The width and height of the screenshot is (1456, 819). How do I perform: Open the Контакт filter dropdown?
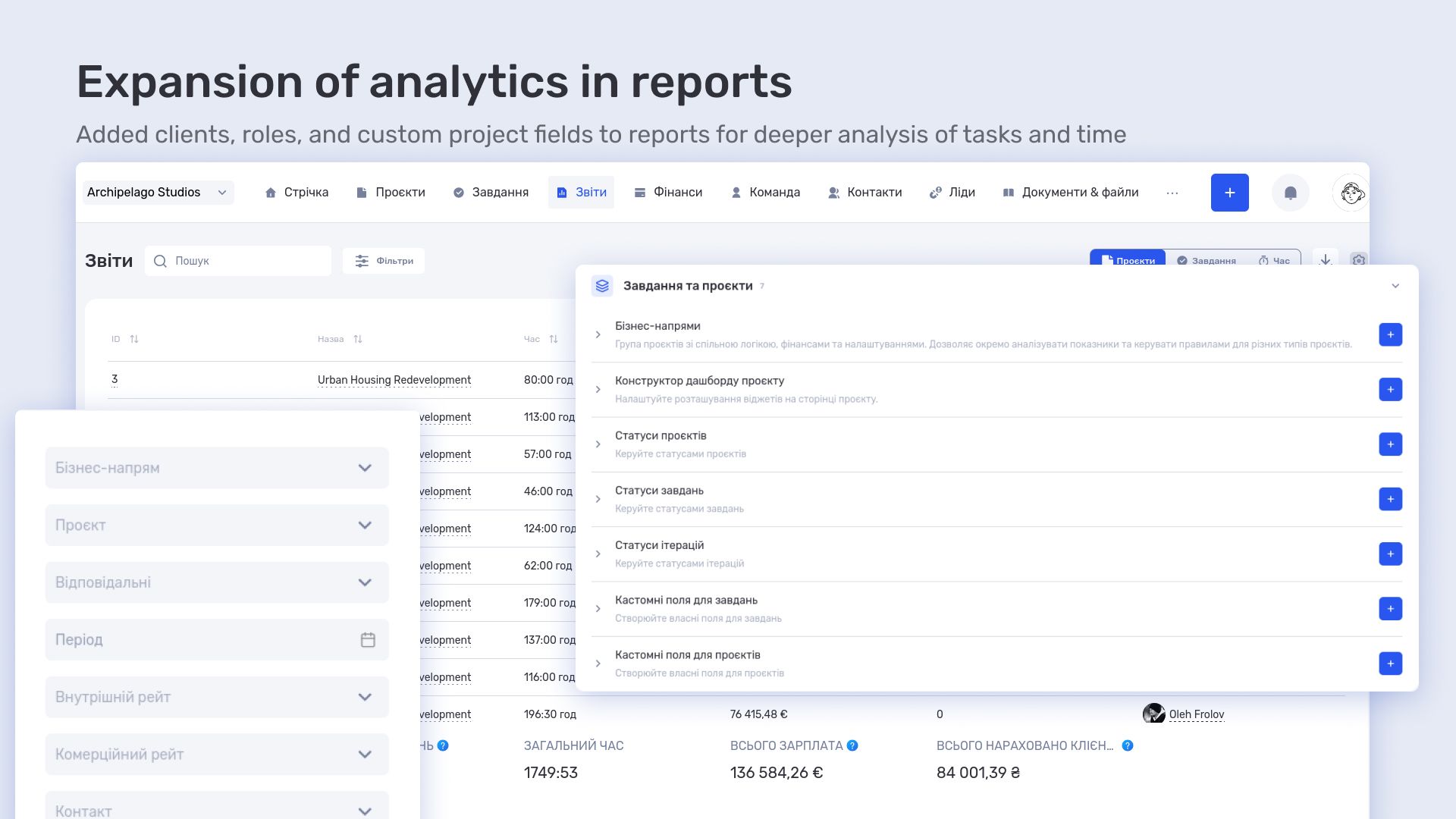217,807
